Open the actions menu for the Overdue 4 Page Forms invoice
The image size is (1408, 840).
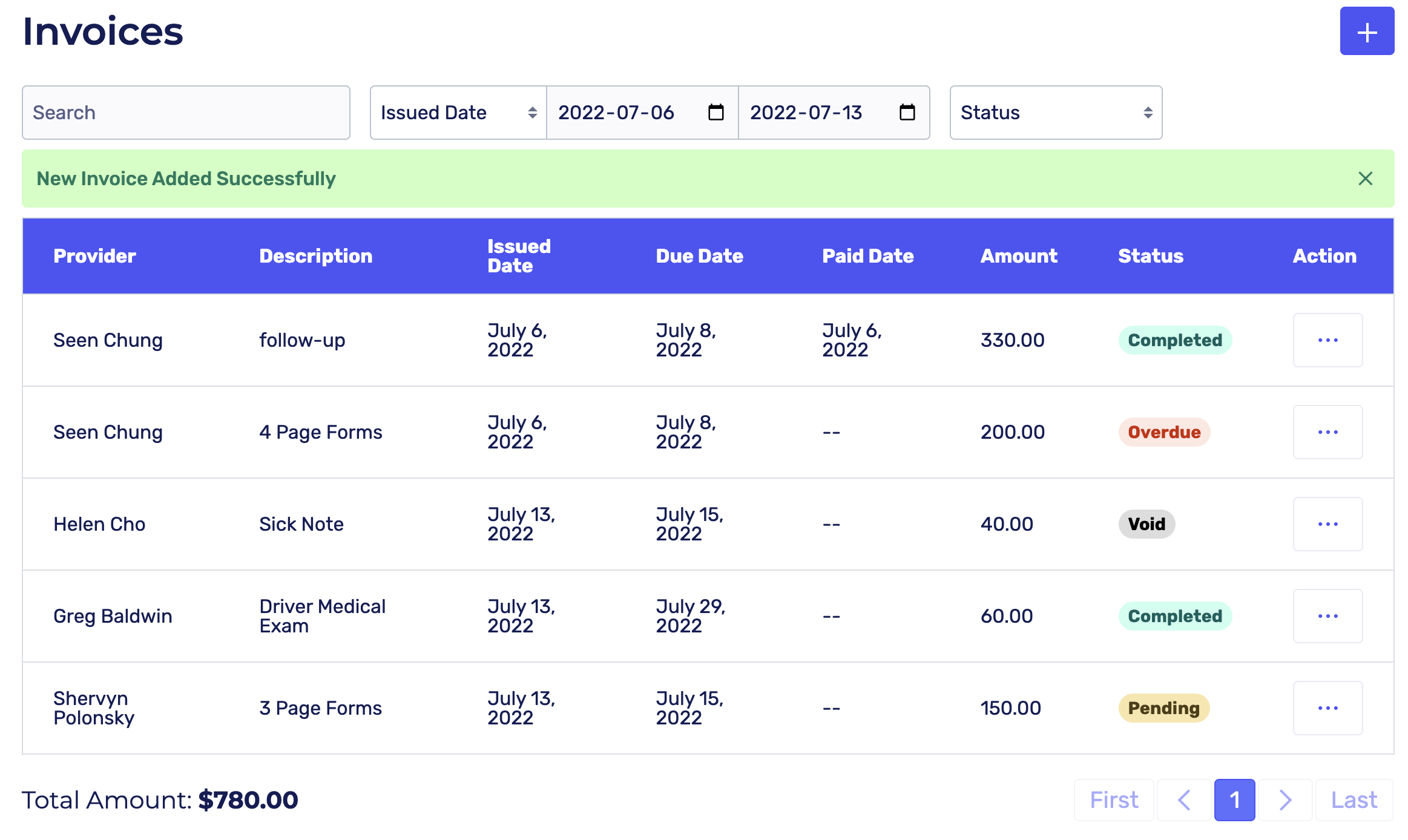click(x=1327, y=432)
